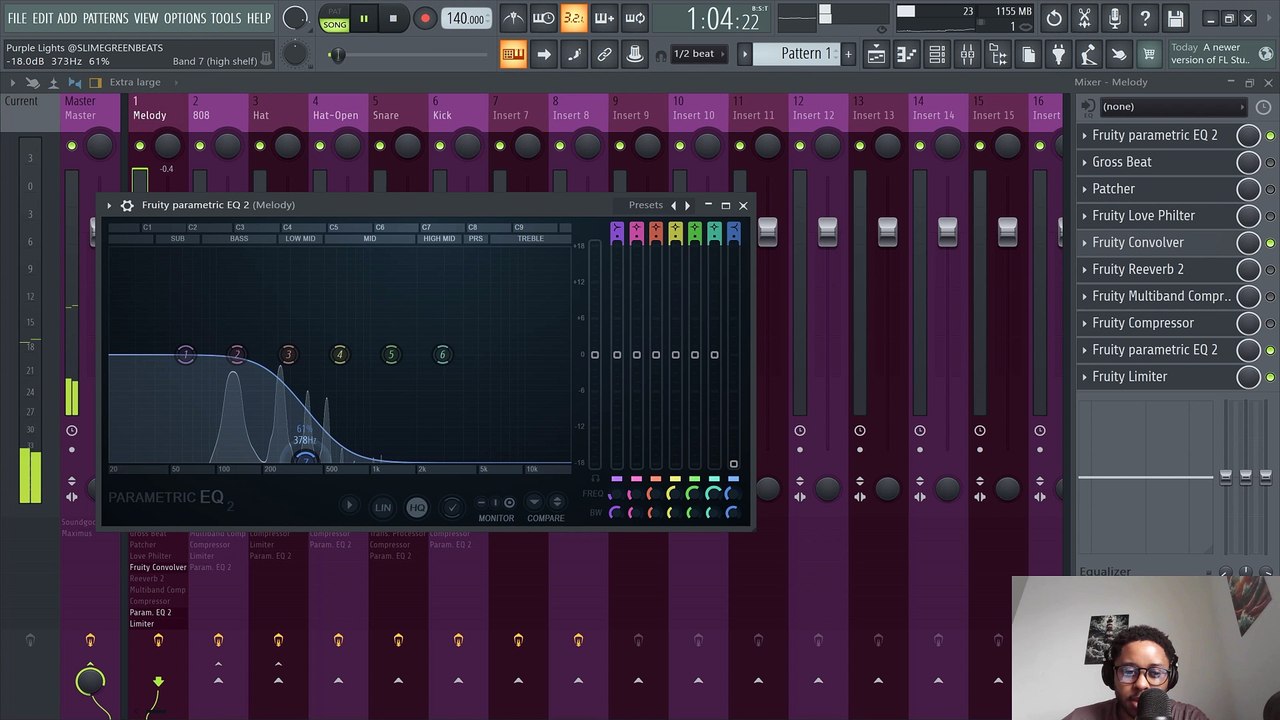
Task: Open the Mixer window icon
Action: tap(967, 54)
